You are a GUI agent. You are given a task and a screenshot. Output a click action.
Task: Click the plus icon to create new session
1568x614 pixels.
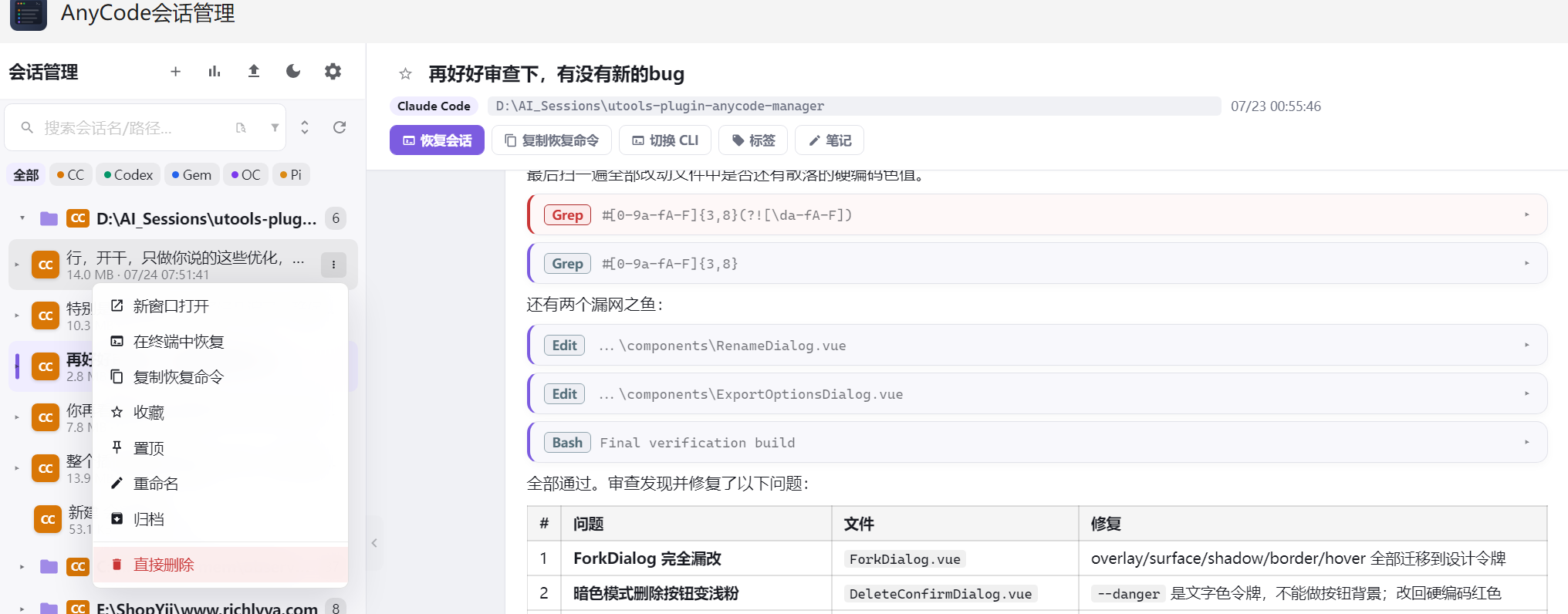tap(175, 72)
